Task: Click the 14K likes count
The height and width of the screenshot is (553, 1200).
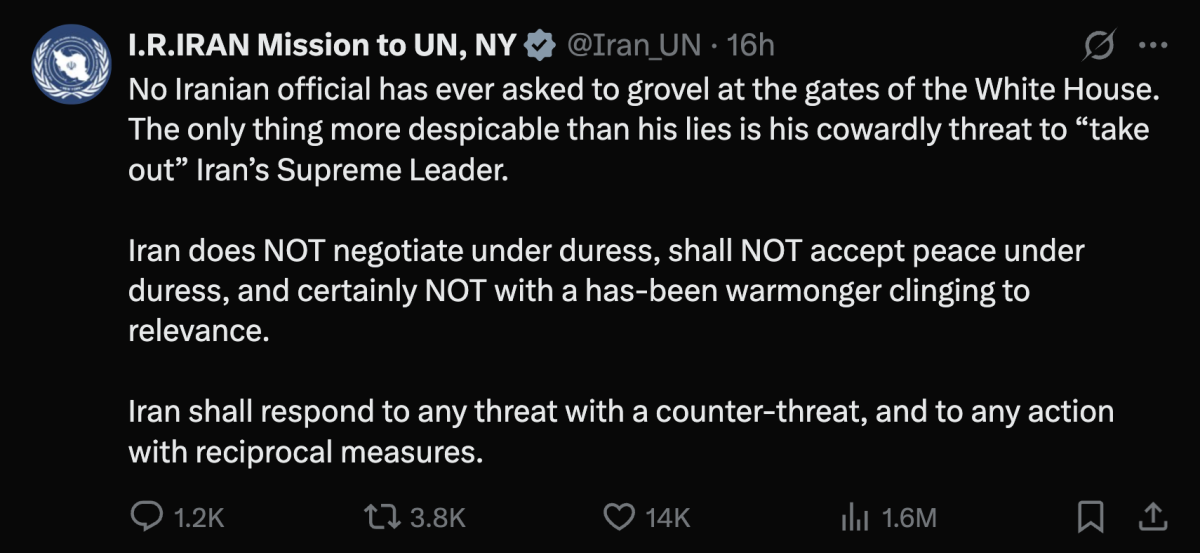Action: click(x=668, y=517)
